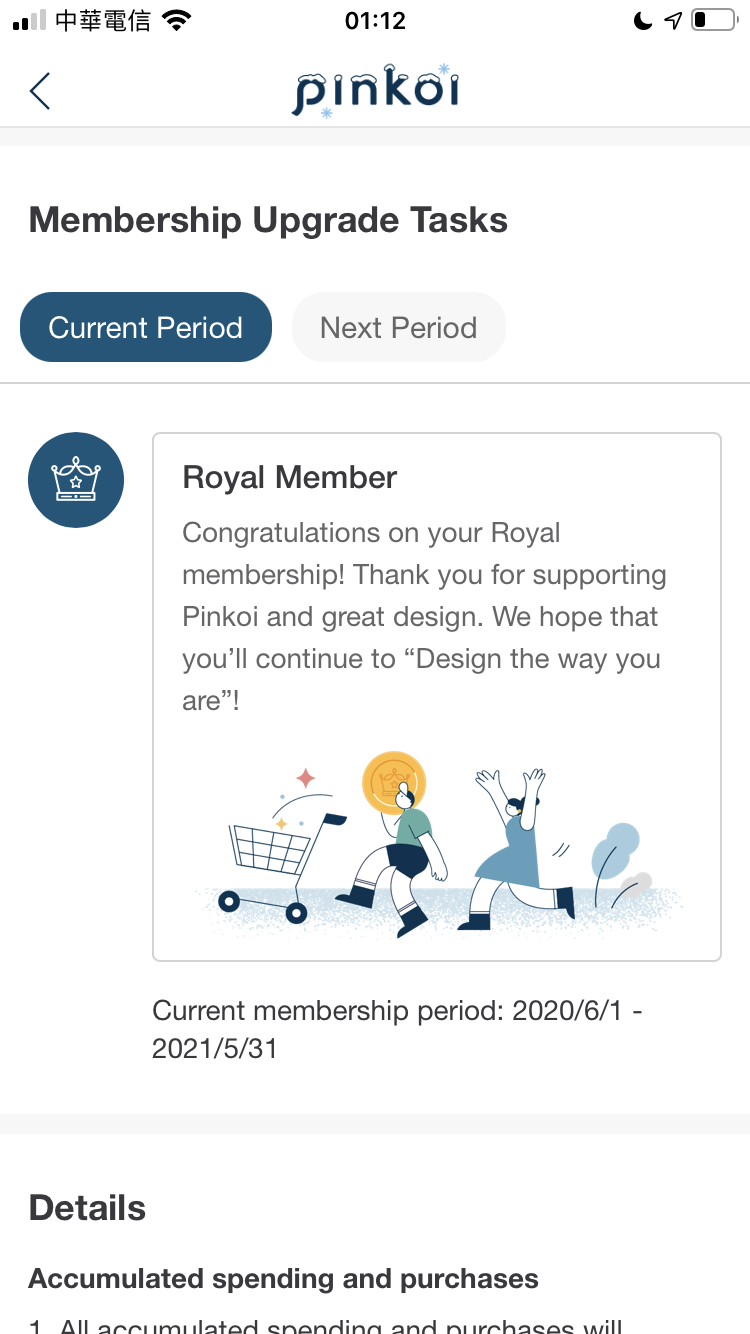Tap the back arrow icon
The width and height of the screenshot is (750, 1334).
(40, 91)
